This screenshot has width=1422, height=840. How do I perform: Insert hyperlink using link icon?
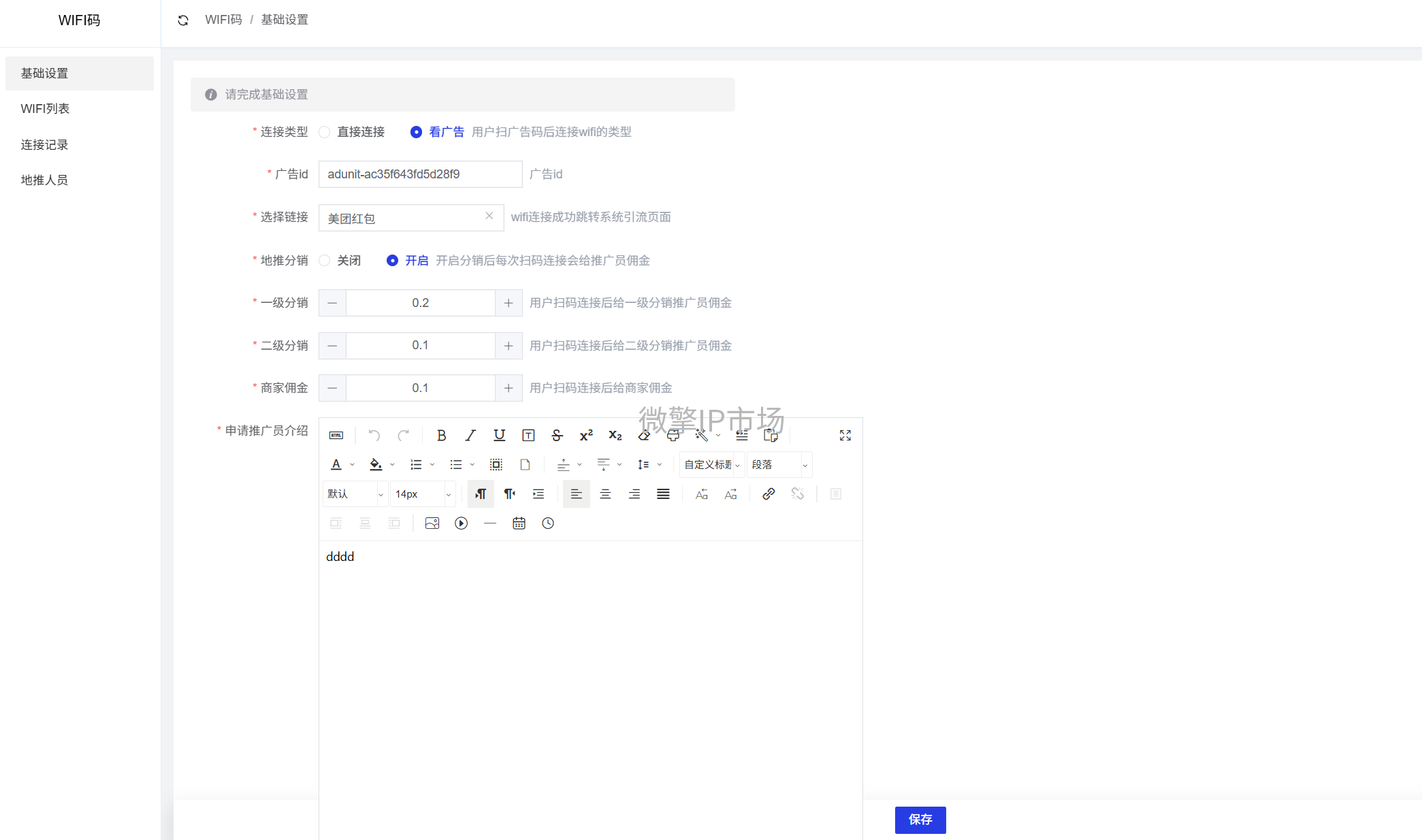click(769, 494)
